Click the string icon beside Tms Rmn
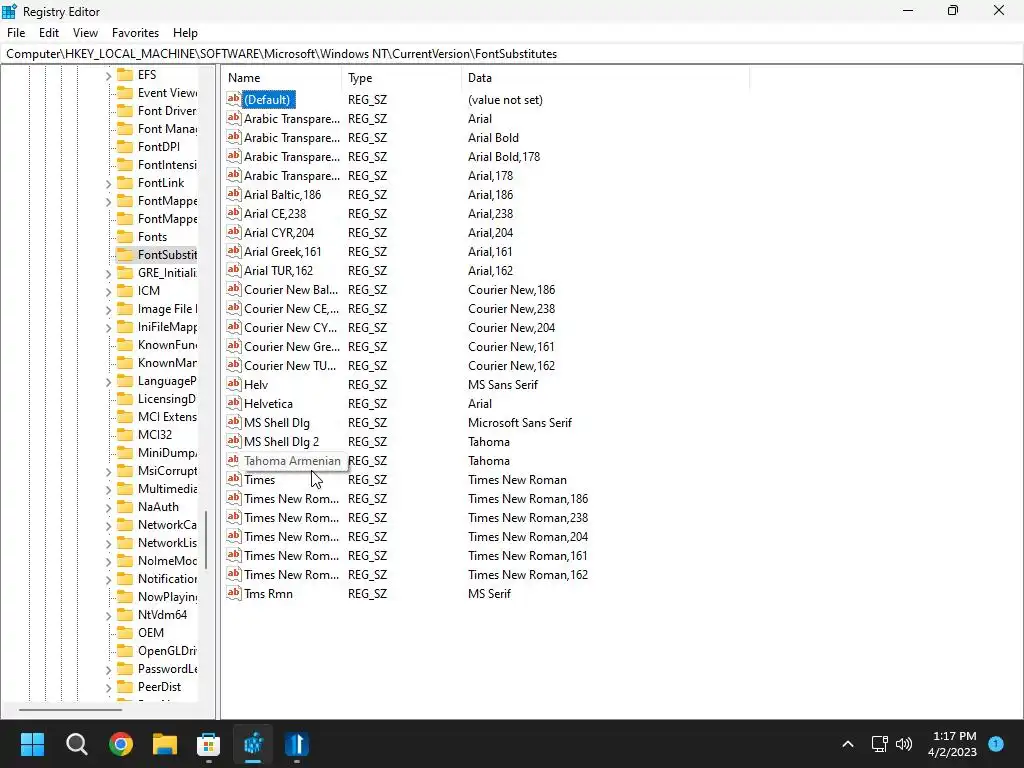Screen dimensions: 1024x768 coord(234,593)
